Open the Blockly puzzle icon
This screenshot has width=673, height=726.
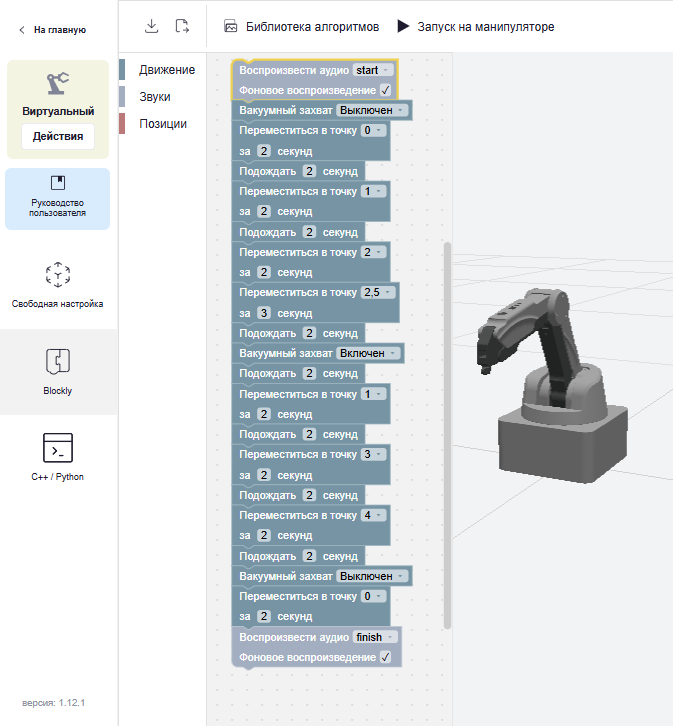click(x=58, y=361)
